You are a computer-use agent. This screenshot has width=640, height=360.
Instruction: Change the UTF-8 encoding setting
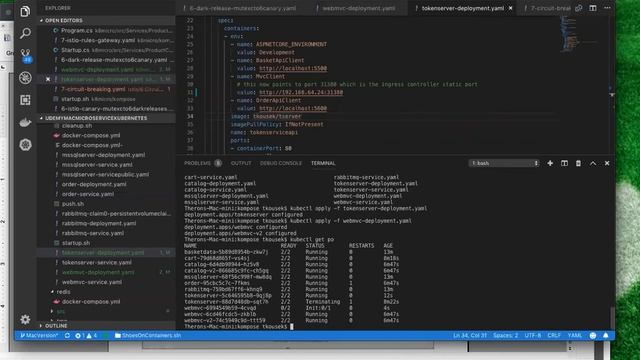tap(533, 336)
